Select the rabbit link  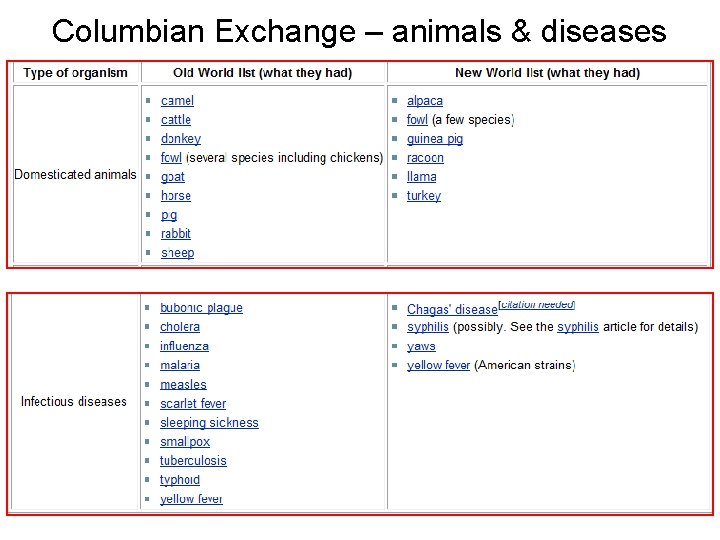coord(176,234)
